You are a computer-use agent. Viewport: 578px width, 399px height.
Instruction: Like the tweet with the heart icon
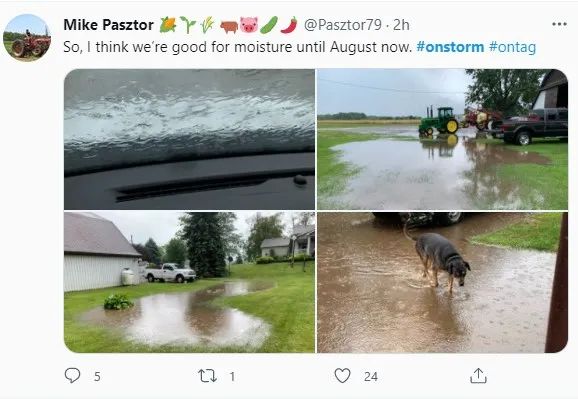tap(342, 376)
